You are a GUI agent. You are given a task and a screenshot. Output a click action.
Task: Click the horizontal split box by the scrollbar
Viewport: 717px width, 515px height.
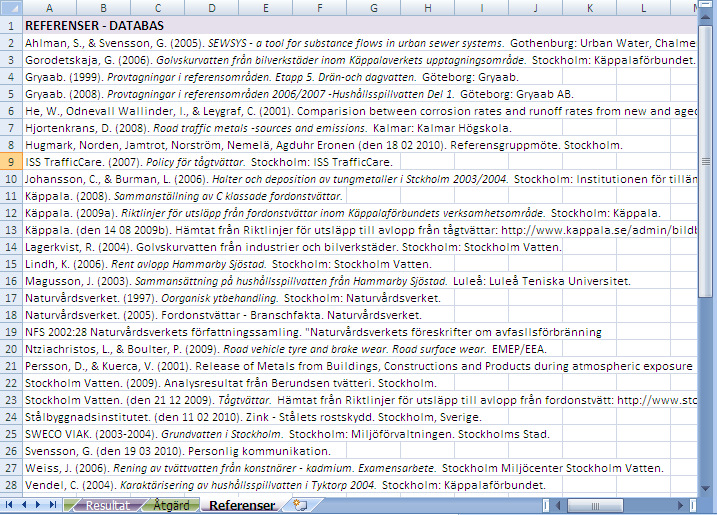pyautogui.click(x=693, y=505)
